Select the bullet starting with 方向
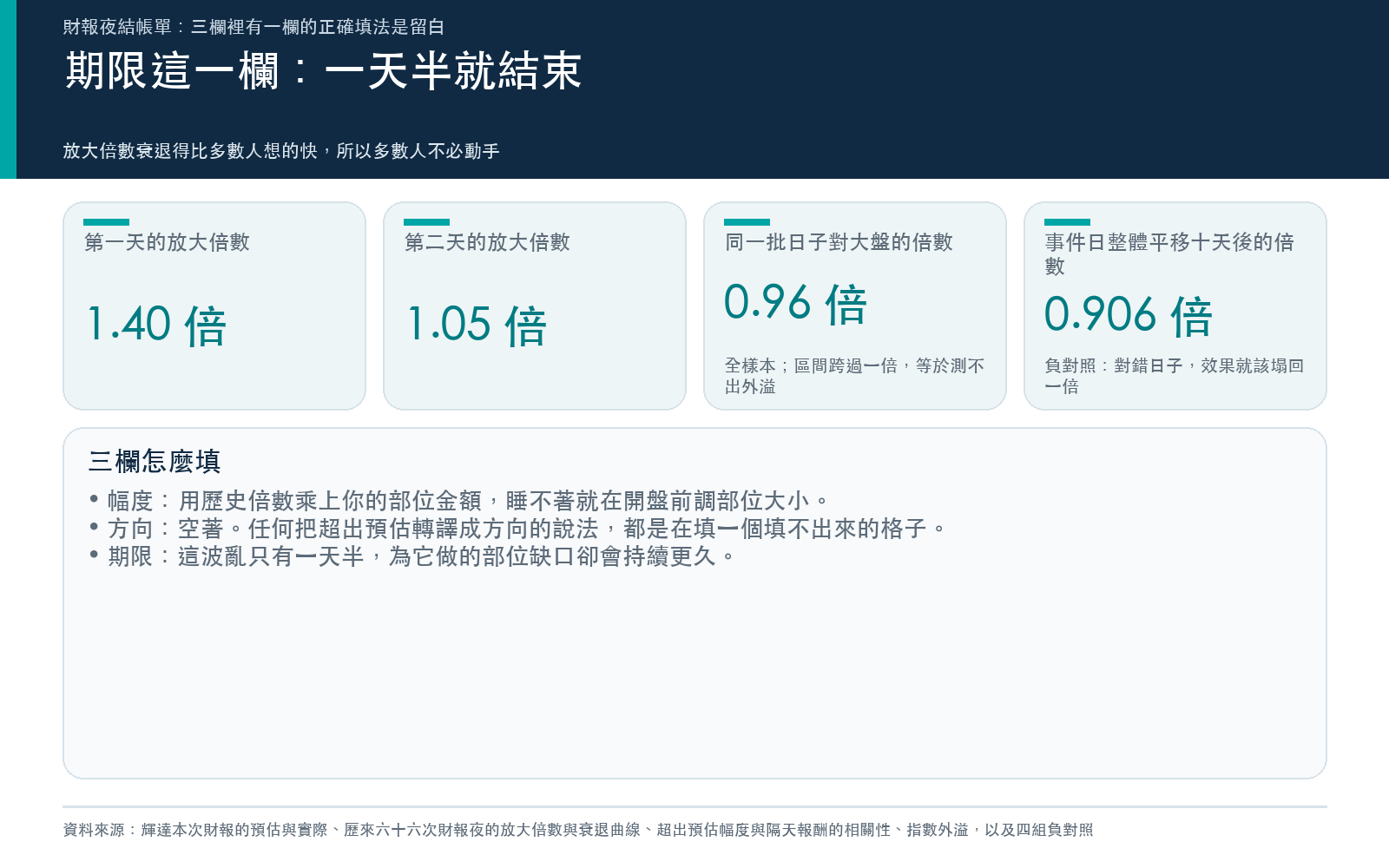This screenshot has height=868, width=1389. (518, 529)
